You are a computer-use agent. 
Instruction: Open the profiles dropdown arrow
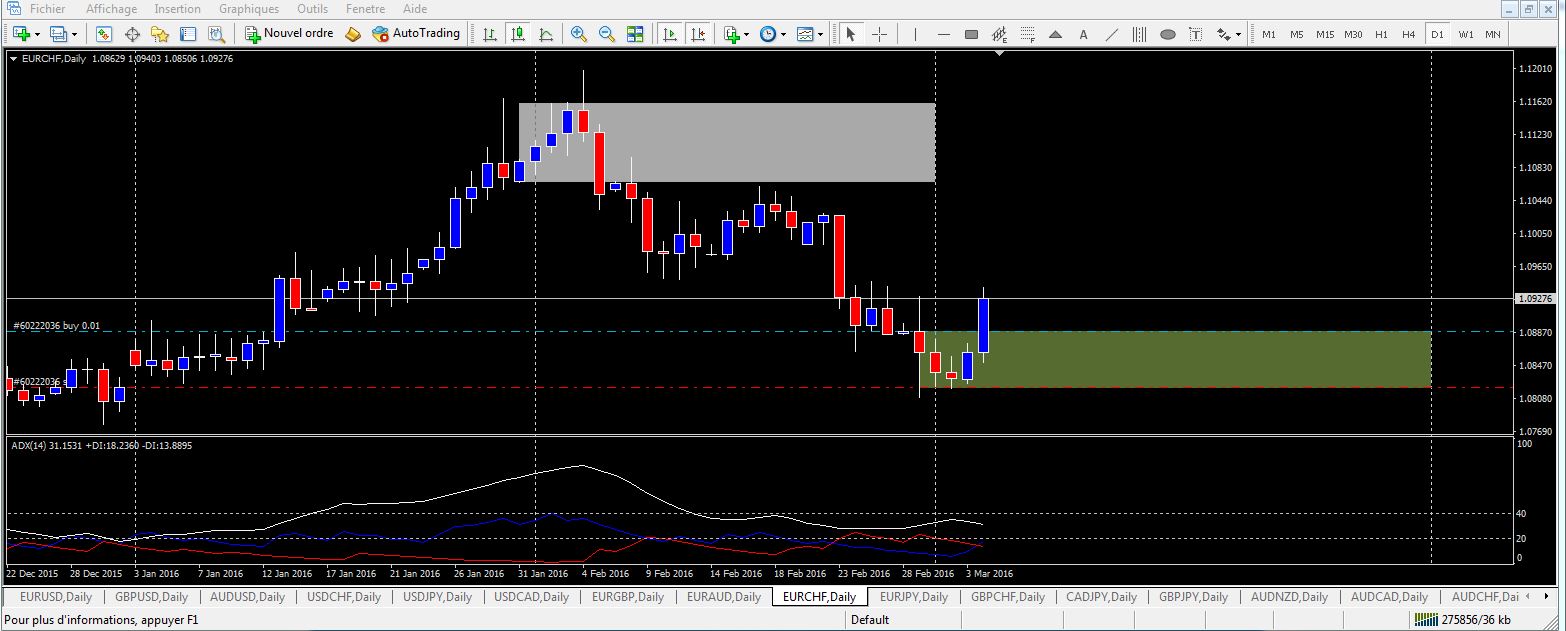coord(74,35)
